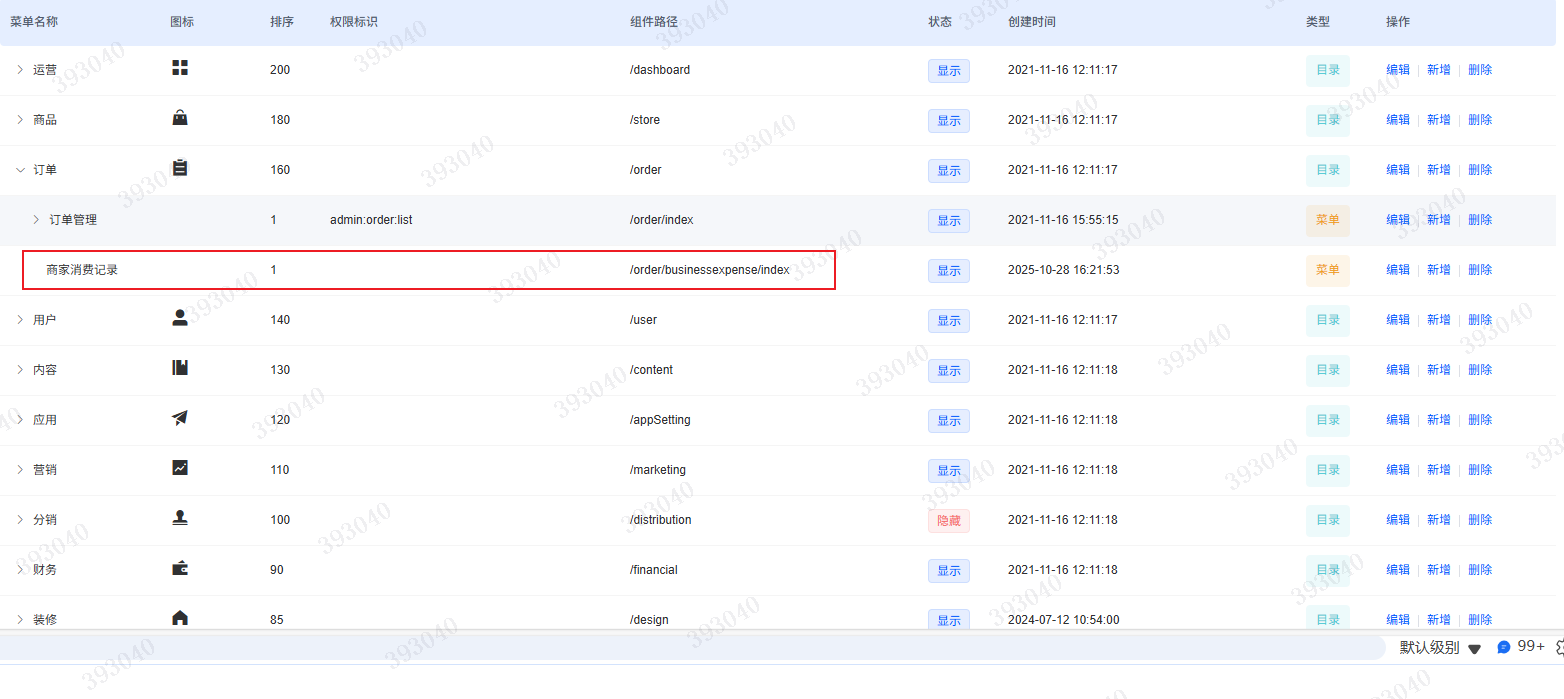Click the 创建时间 column header
The height and width of the screenshot is (699, 1564).
click(x=1031, y=22)
